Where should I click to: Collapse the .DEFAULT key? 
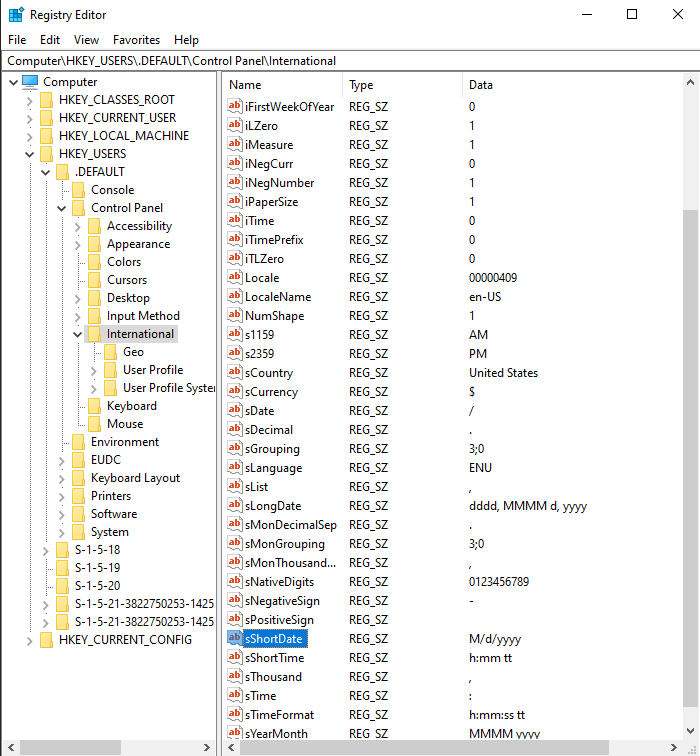[45, 172]
